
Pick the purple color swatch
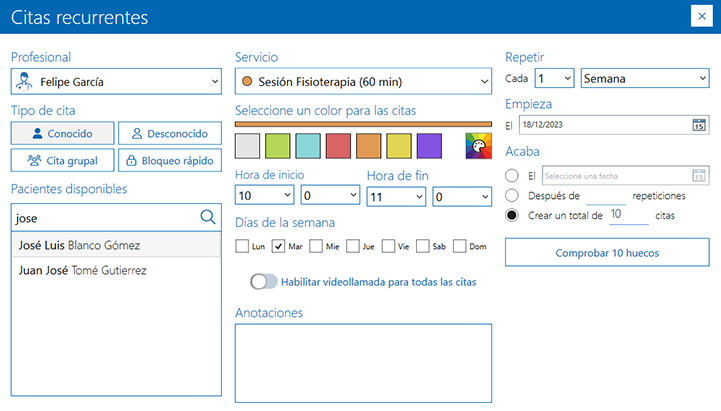click(x=429, y=146)
